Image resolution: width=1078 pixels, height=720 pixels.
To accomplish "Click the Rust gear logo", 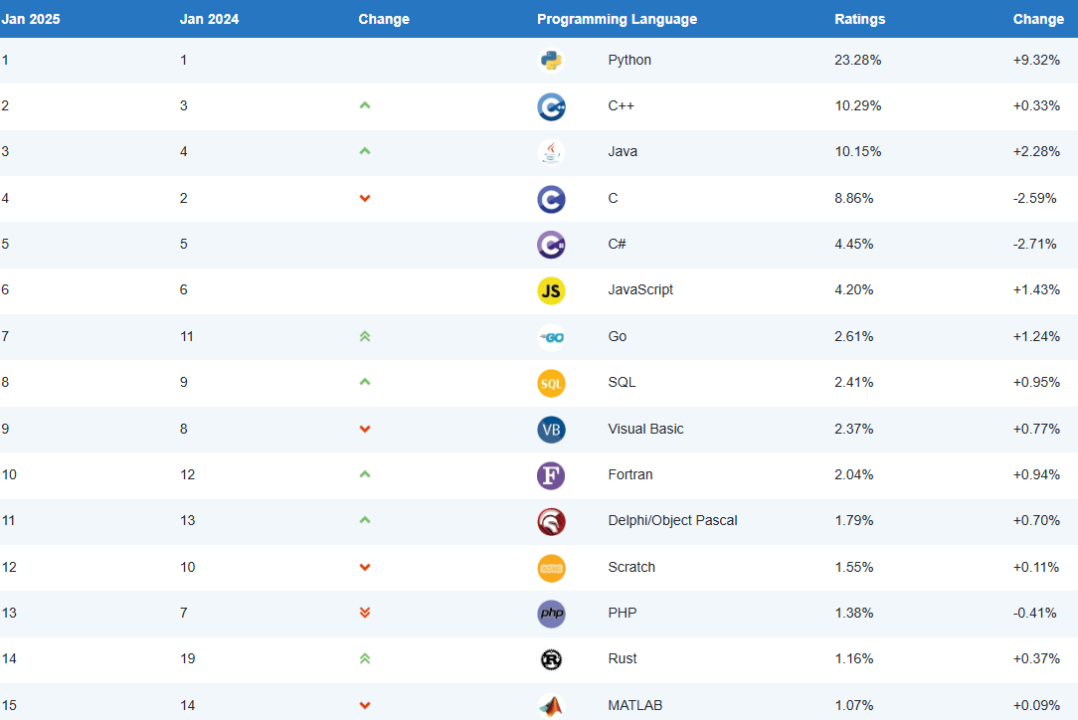I will [551, 659].
